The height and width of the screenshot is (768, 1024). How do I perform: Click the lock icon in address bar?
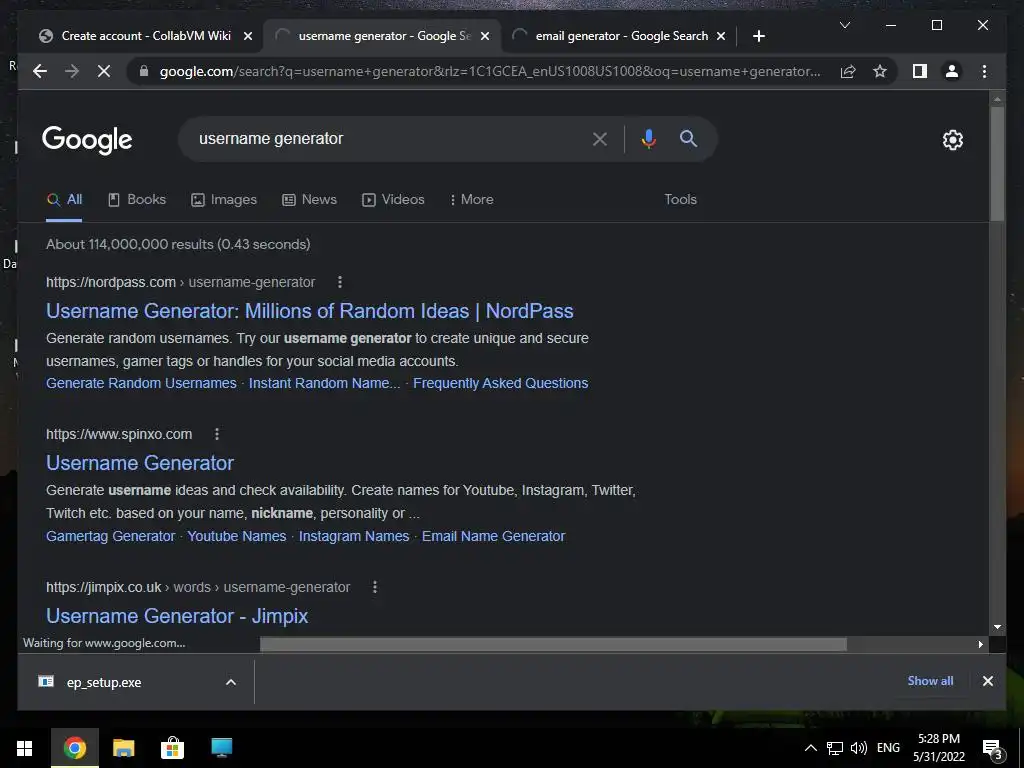tap(144, 71)
